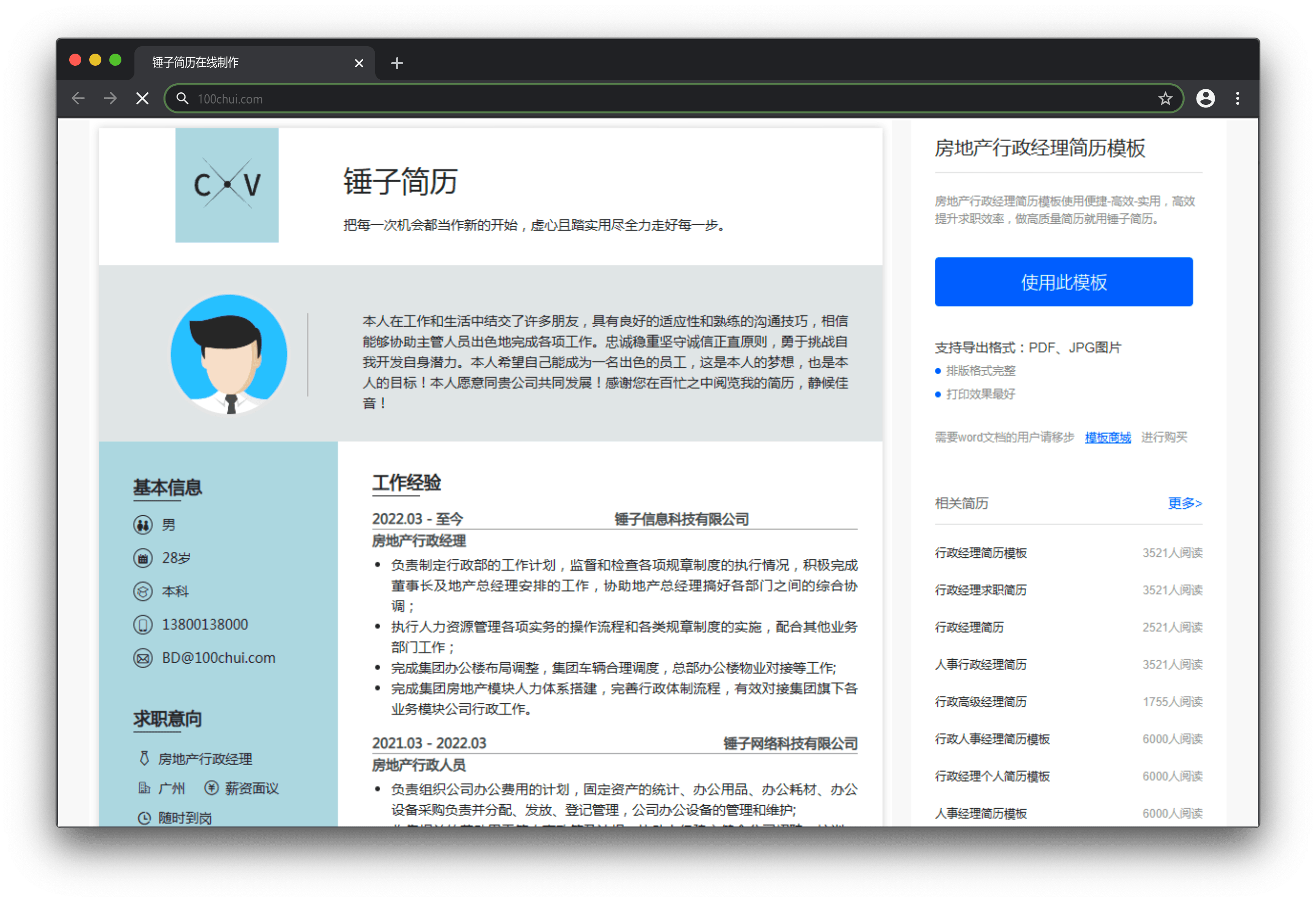This screenshot has width=1316, height=902.
Task: Select the 锤子简历在线制作 browser tab
Action: [x=254, y=62]
